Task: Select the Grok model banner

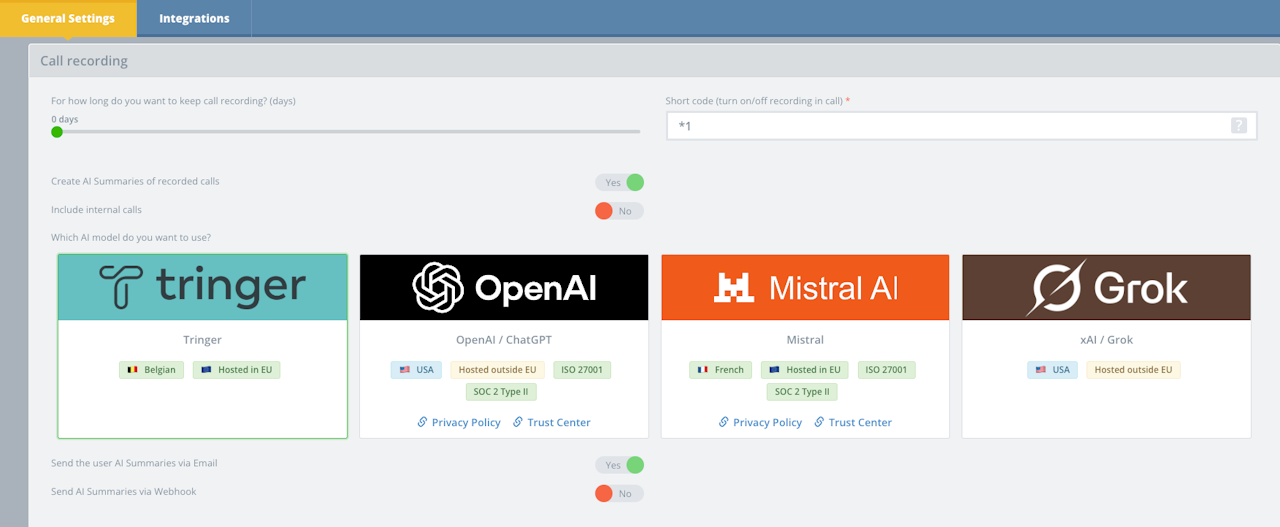Action: [x=1106, y=287]
